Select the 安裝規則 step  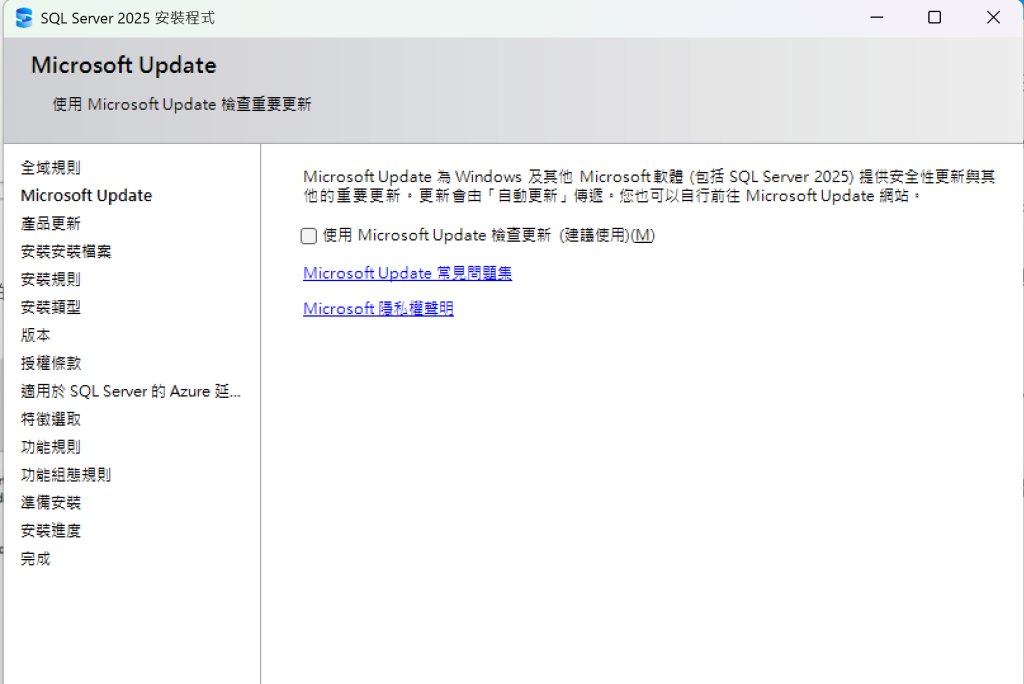coord(51,280)
